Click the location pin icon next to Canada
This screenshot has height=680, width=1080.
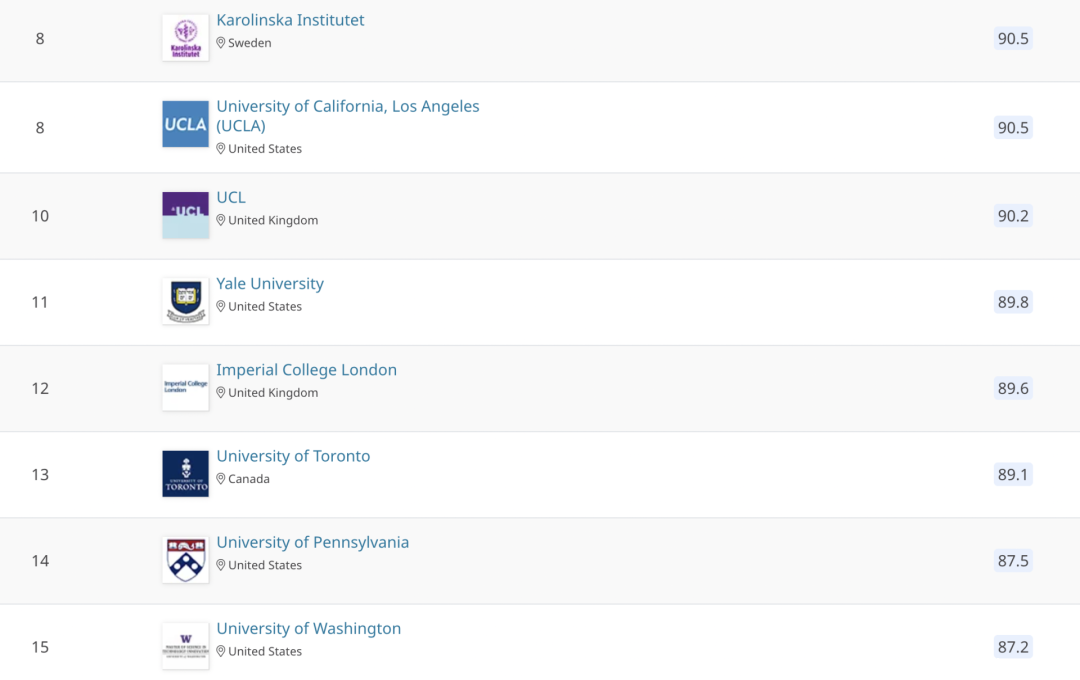click(220, 479)
